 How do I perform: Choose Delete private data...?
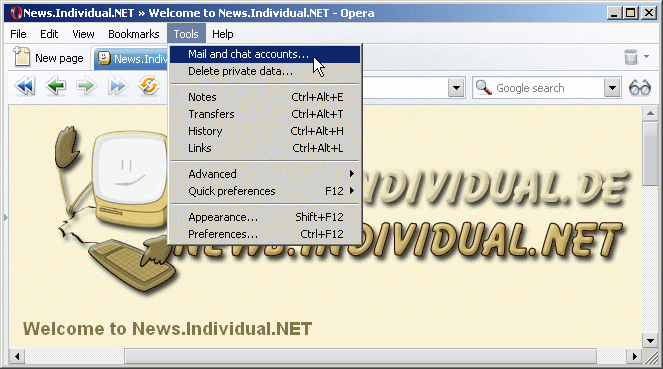[x=265, y=71]
